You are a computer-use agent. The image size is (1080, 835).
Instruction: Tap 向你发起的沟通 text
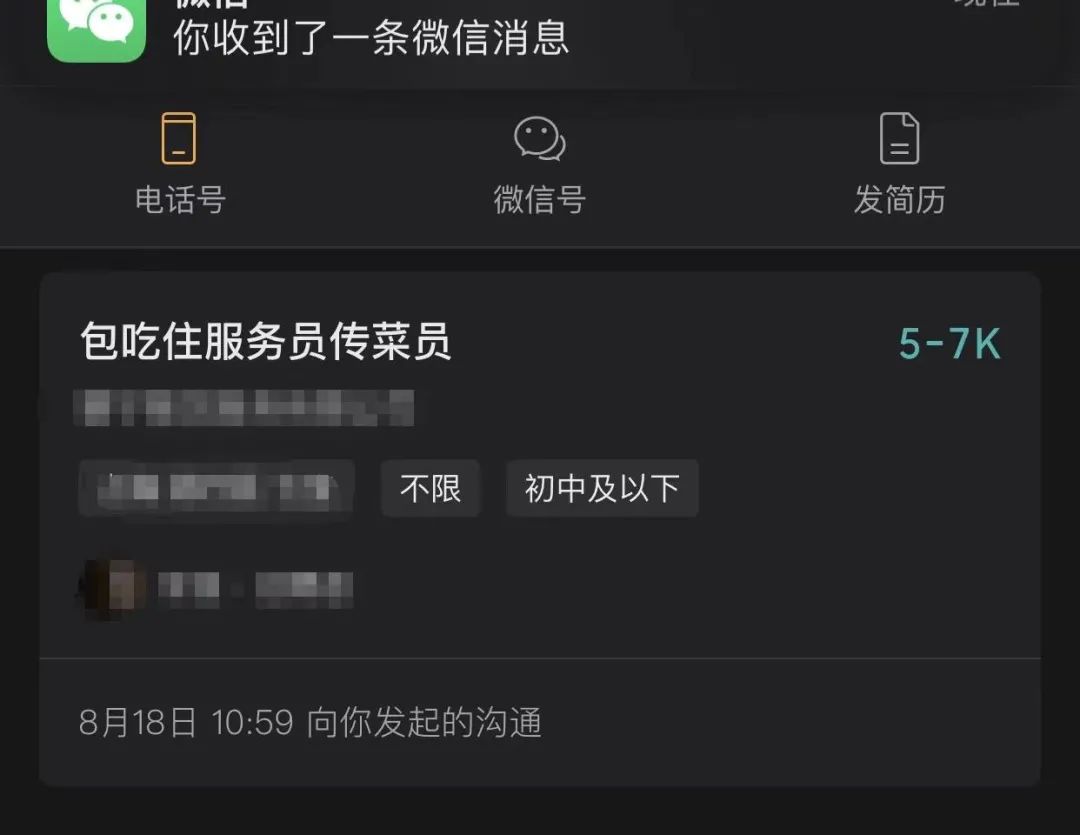[x=424, y=723]
